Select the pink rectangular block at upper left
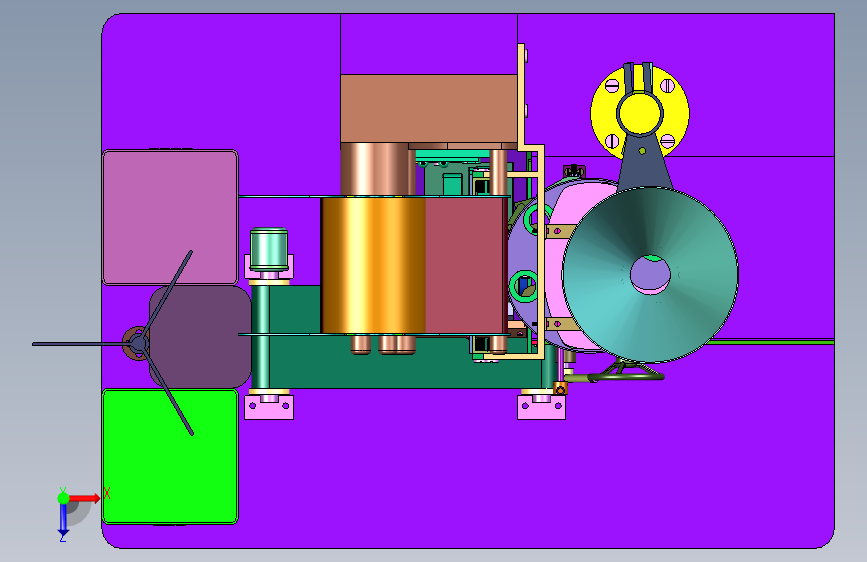 (170, 217)
